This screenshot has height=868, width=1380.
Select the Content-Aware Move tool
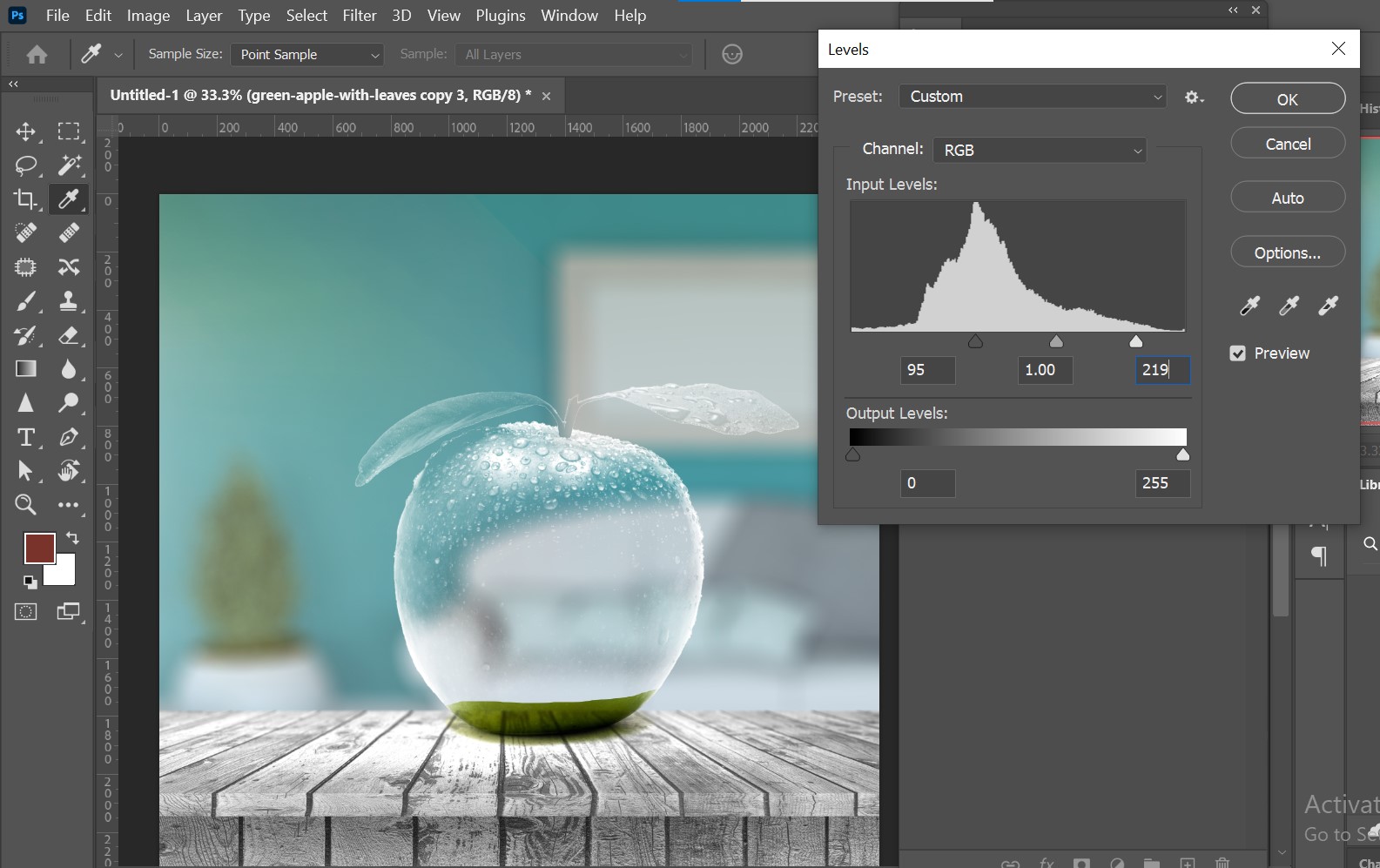tap(69, 267)
